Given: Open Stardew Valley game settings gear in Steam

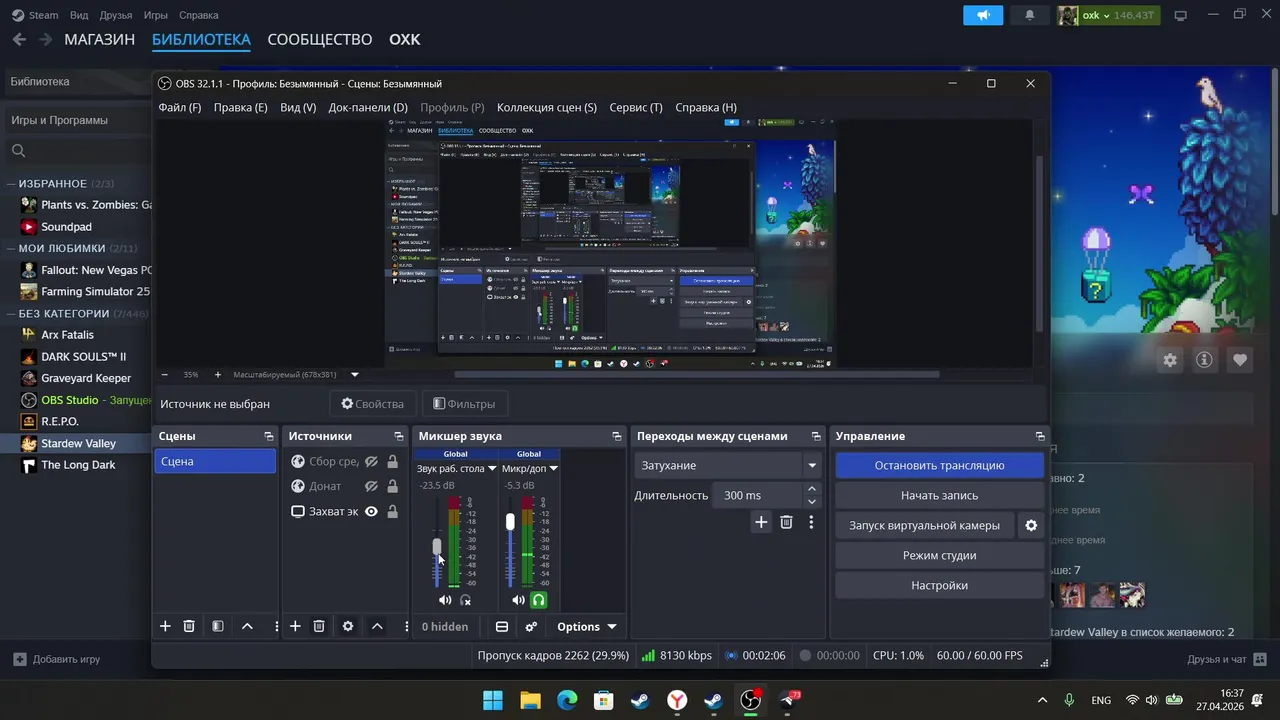Looking at the screenshot, I should 1170,360.
